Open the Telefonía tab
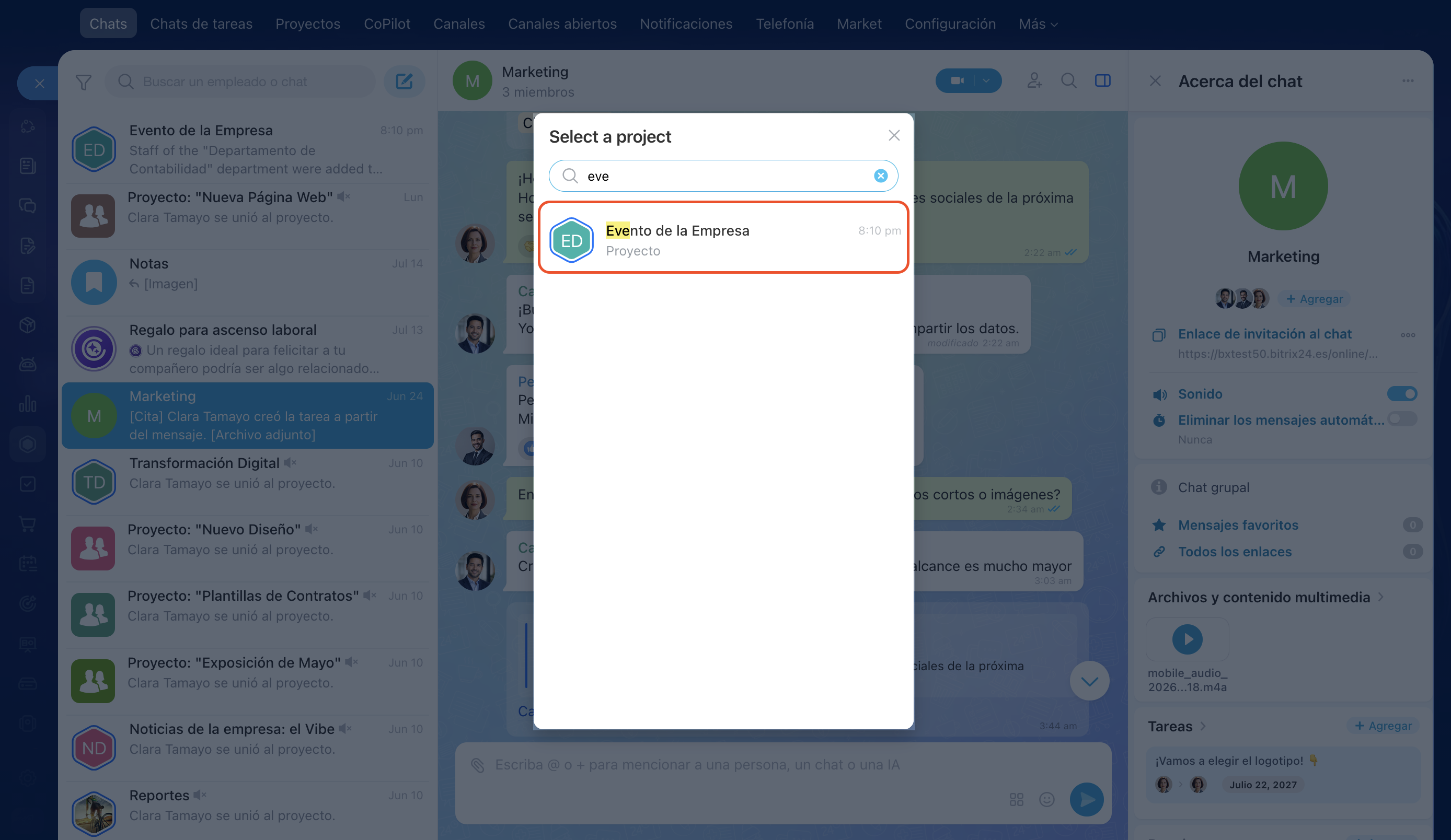Image resolution: width=1451 pixels, height=840 pixels. click(x=784, y=24)
